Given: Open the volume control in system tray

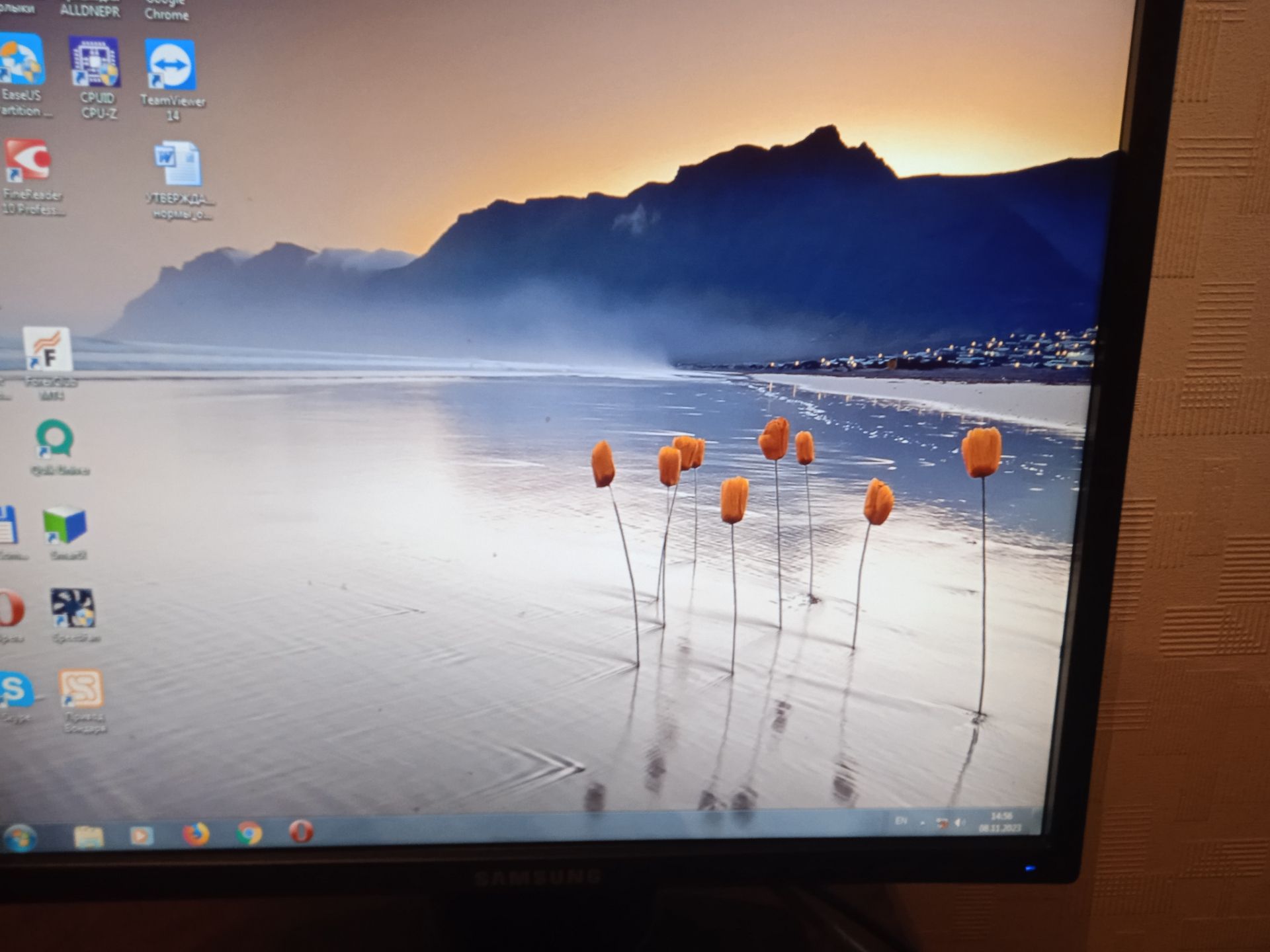Looking at the screenshot, I should 960,822.
